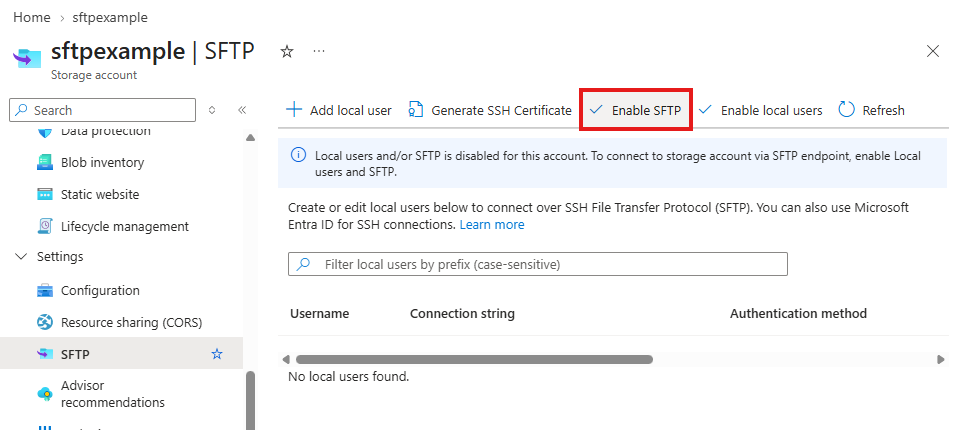Click Enable SFTP in the toolbar

(x=635, y=110)
